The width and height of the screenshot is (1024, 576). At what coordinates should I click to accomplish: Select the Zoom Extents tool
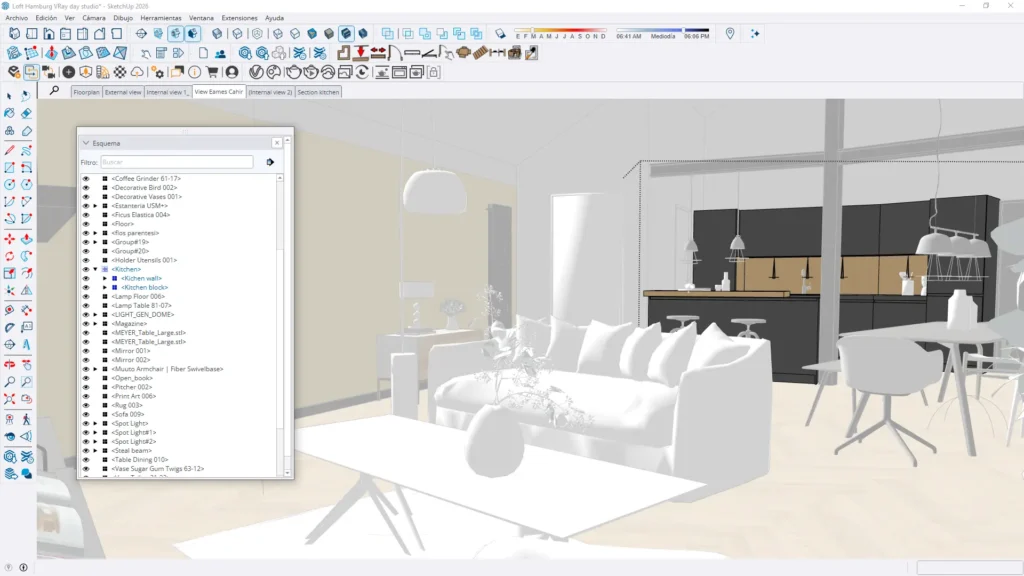point(10,398)
